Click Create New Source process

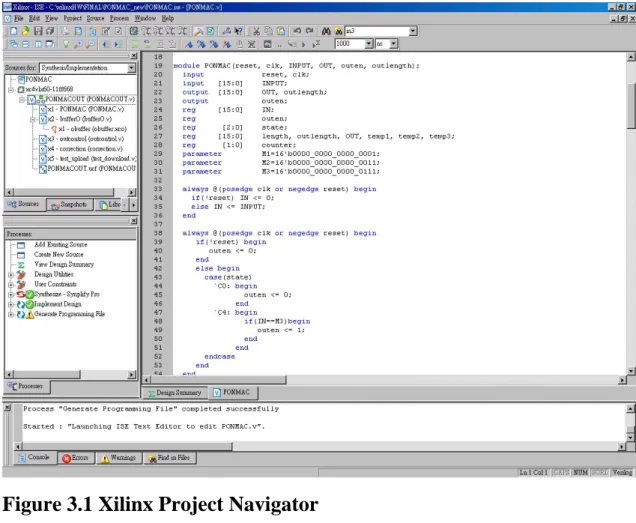tap(59, 255)
